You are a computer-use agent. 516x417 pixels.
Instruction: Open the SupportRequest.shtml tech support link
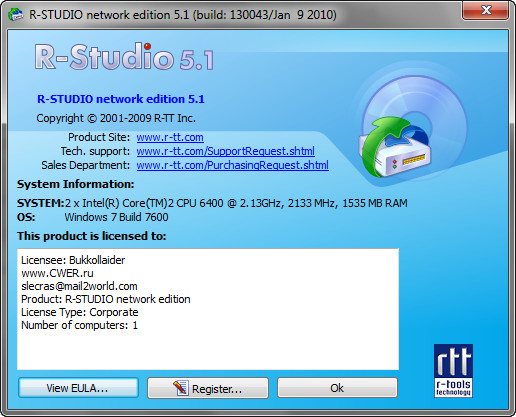(226, 151)
